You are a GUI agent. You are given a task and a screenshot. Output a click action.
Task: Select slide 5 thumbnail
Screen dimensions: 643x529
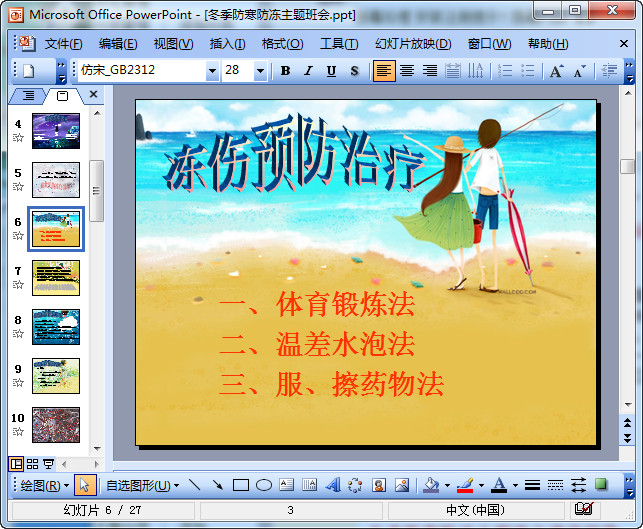(56, 180)
